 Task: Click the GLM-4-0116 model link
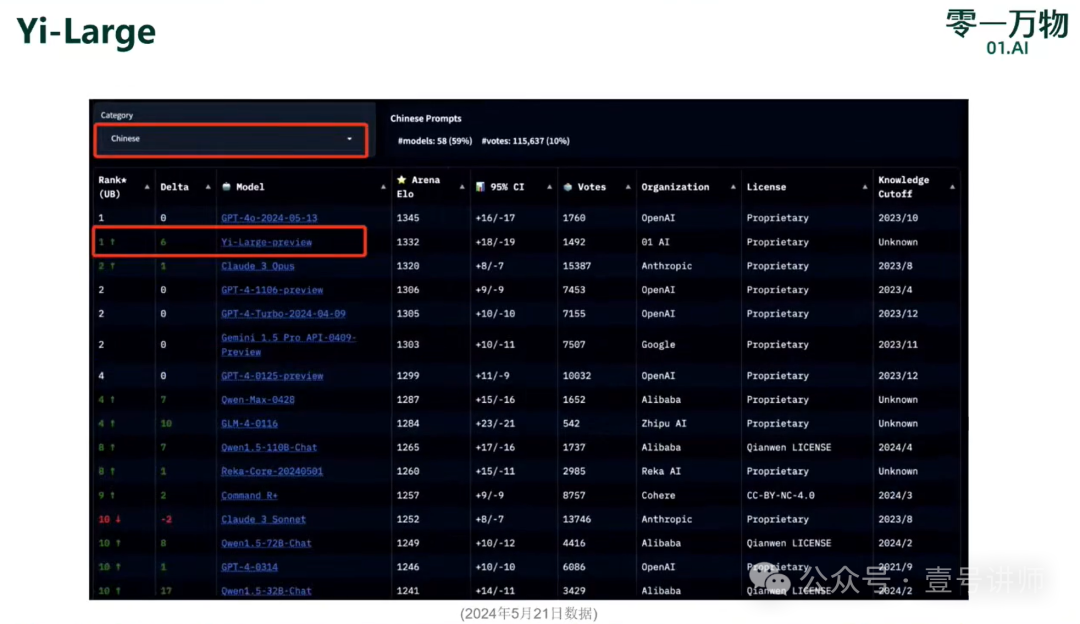(x=249, y=424)
